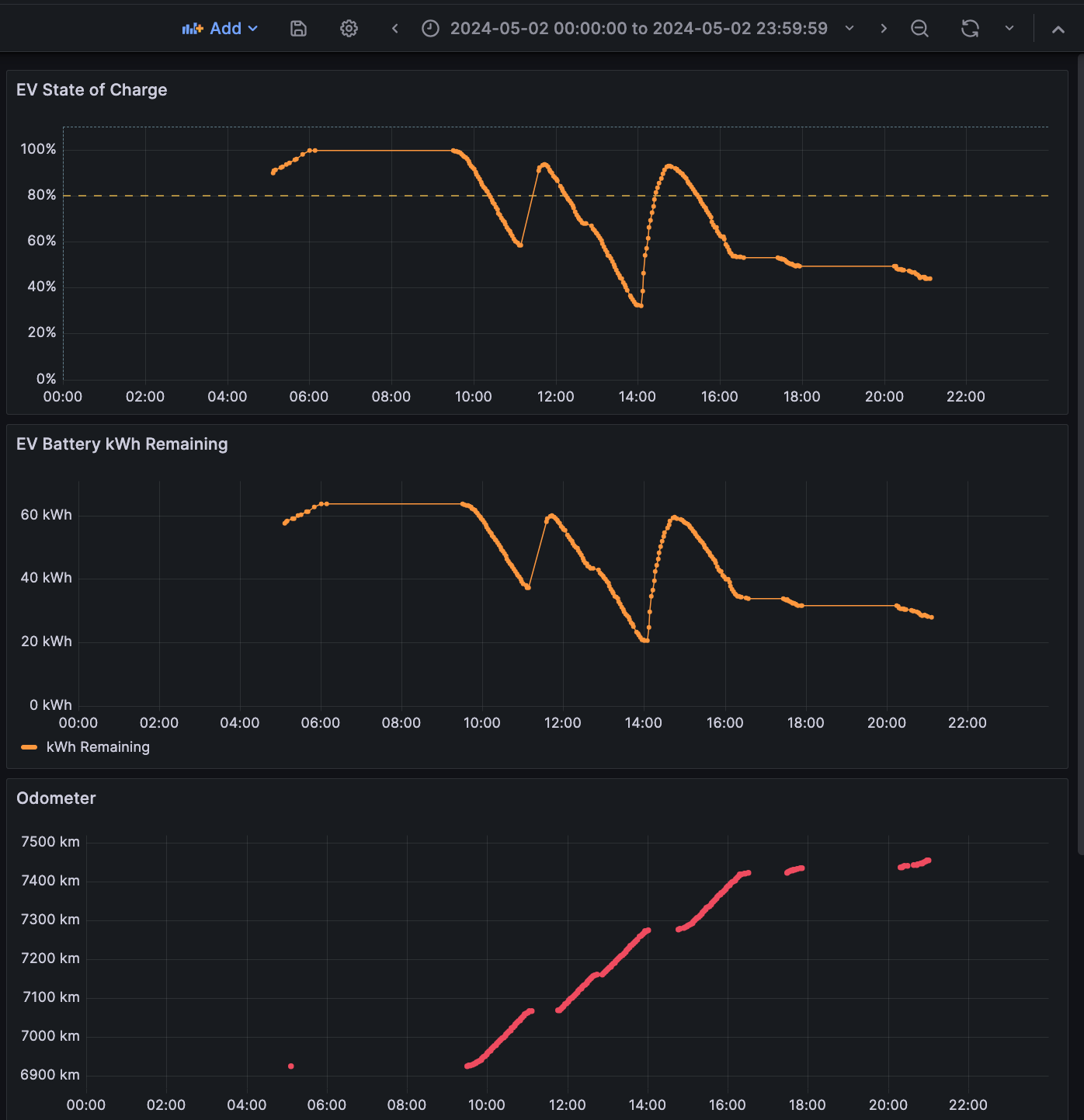Open dashboard settings gear icon
Viewport: 1084px width, 1120px height.
(349, 29)
